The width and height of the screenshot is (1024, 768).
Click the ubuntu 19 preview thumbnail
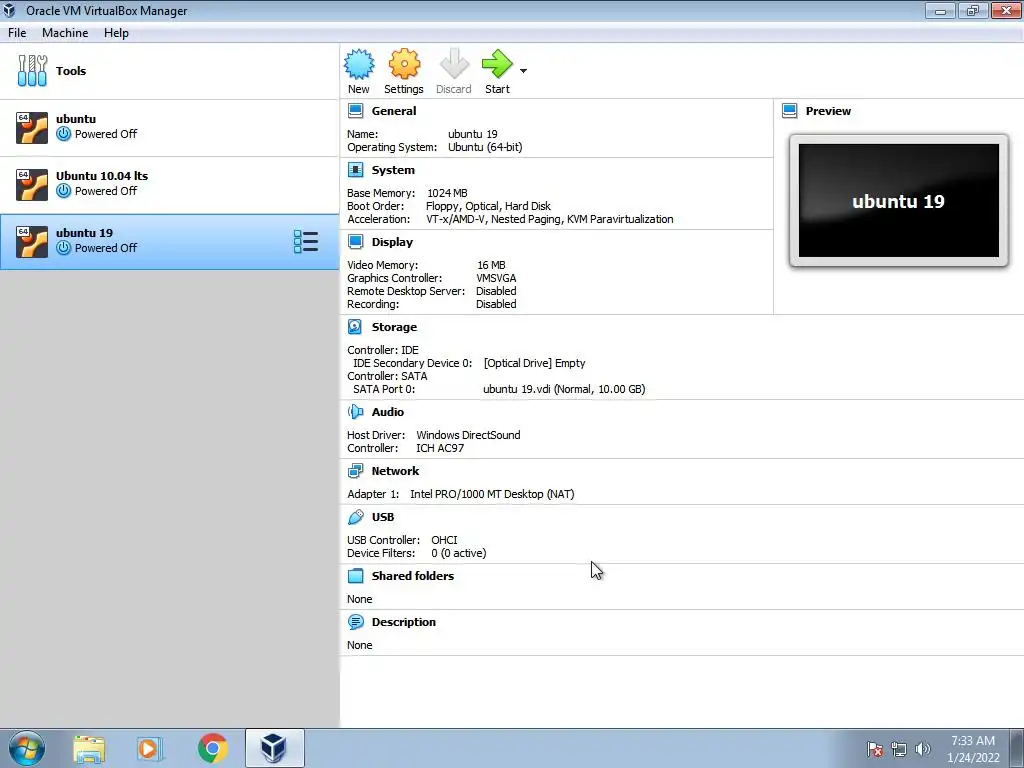[899, 200]
